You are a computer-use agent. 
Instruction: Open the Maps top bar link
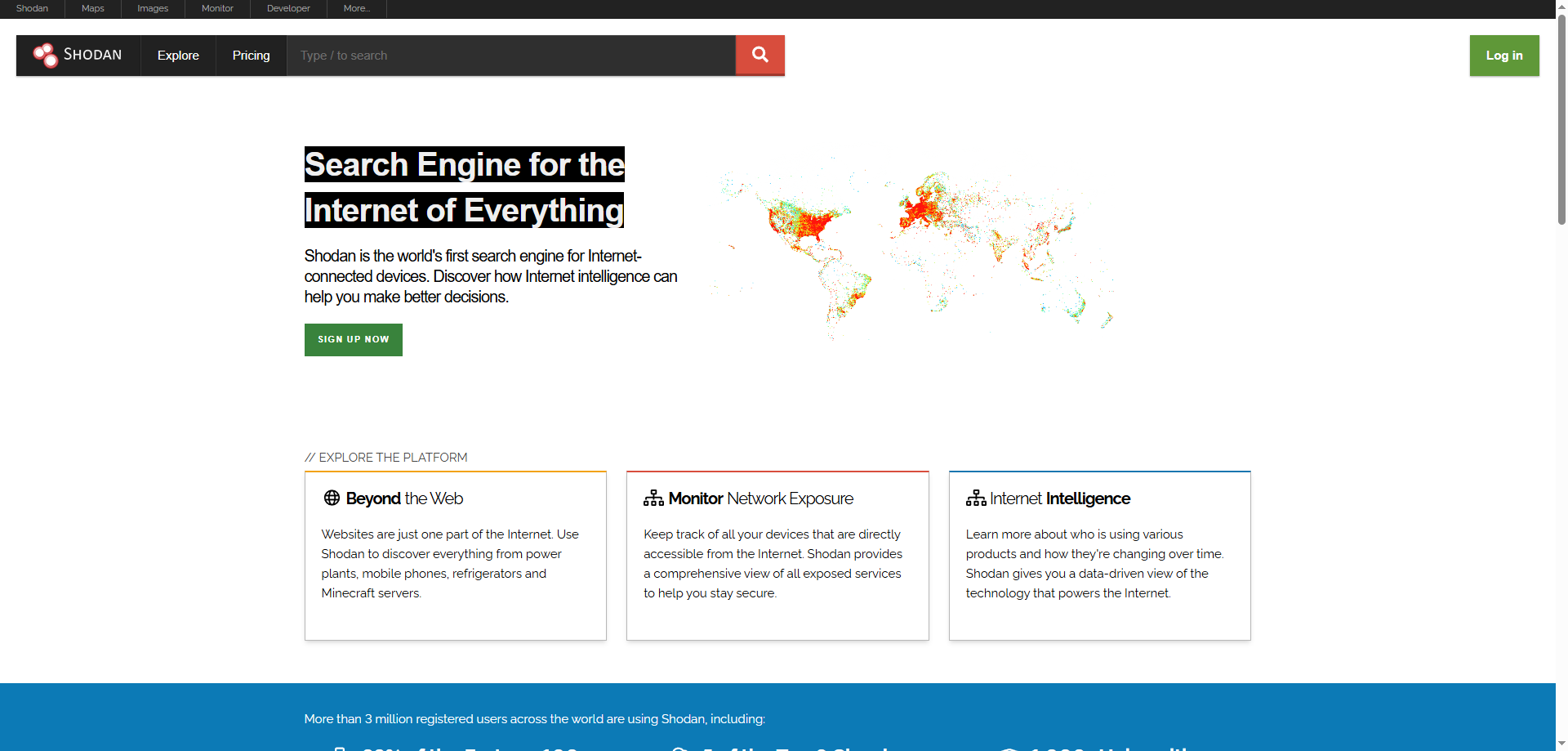93,8
